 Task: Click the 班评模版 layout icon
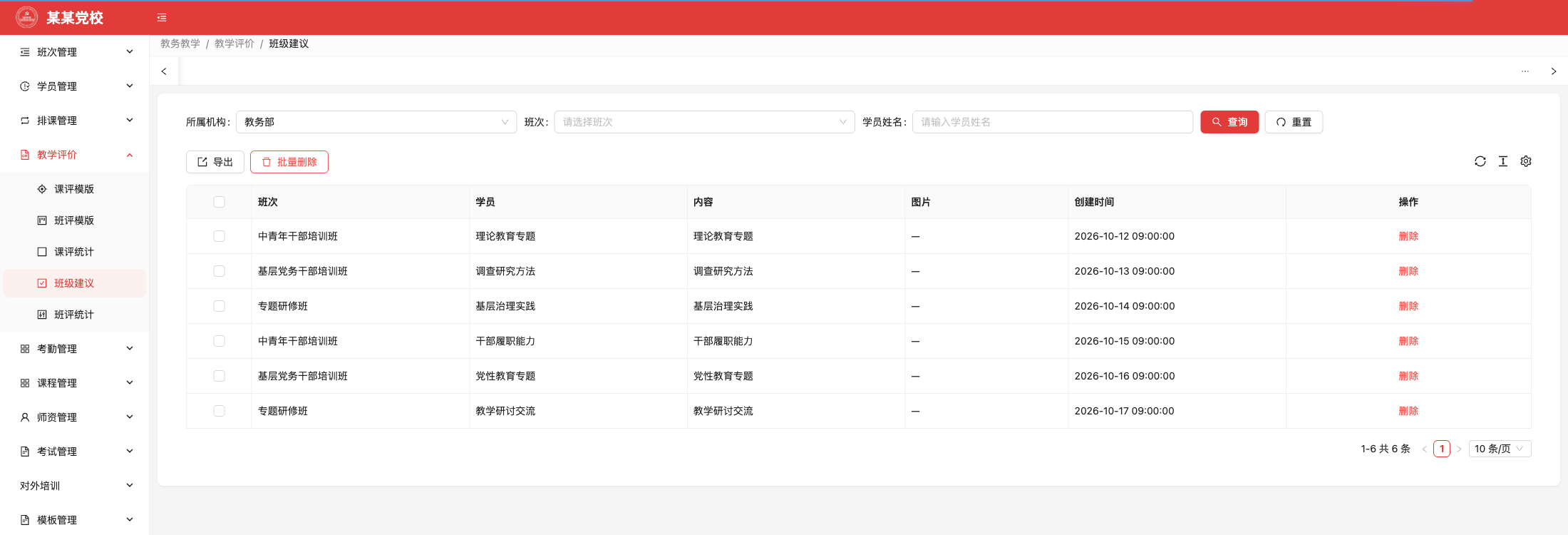point(42,220)
